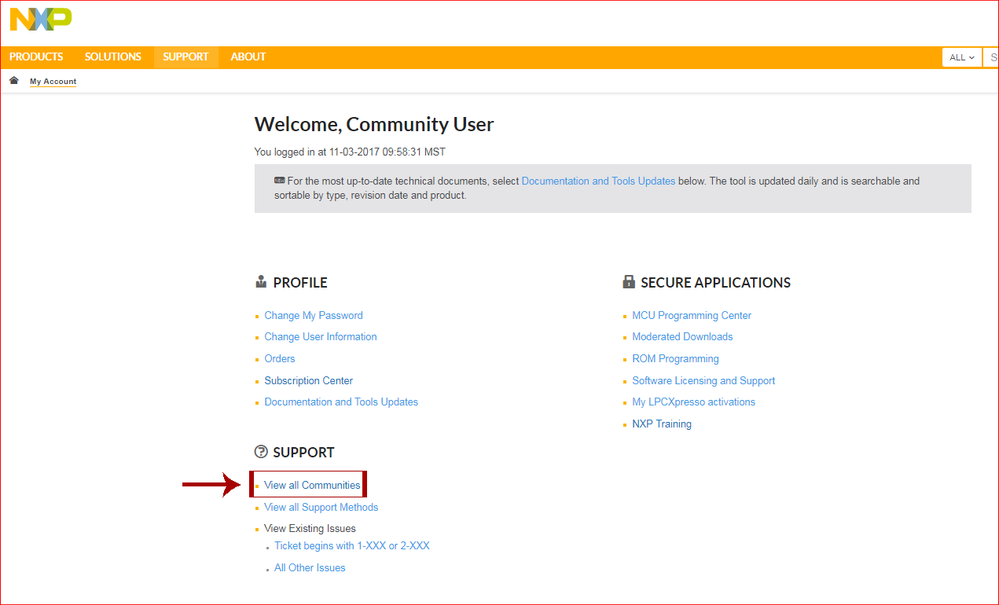The height and width of the screenshot is (605, 999).
Task: Click View all Support Methods
Action: pyautogui.click(x=321, y=507)
